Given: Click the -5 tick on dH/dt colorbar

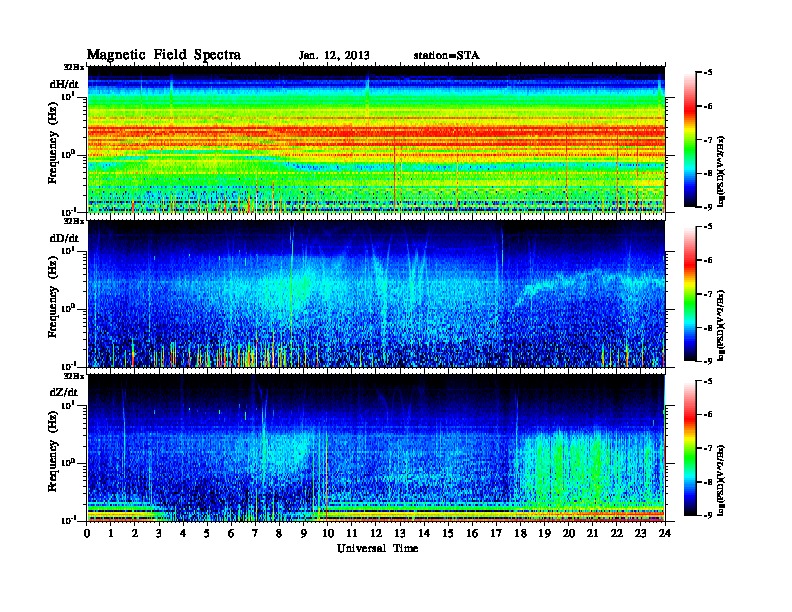Looking at the screenshot, I should click(x=707, y=73).
